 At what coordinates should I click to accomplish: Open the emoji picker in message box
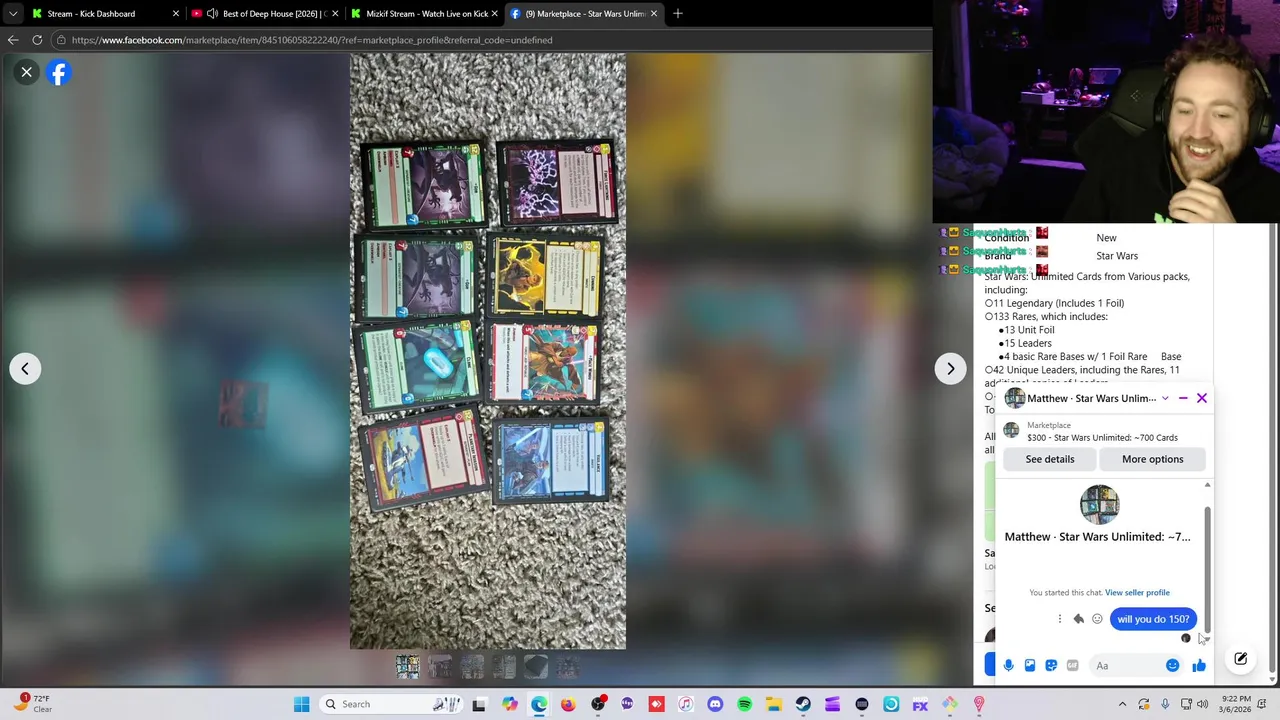pos(1172,666)
